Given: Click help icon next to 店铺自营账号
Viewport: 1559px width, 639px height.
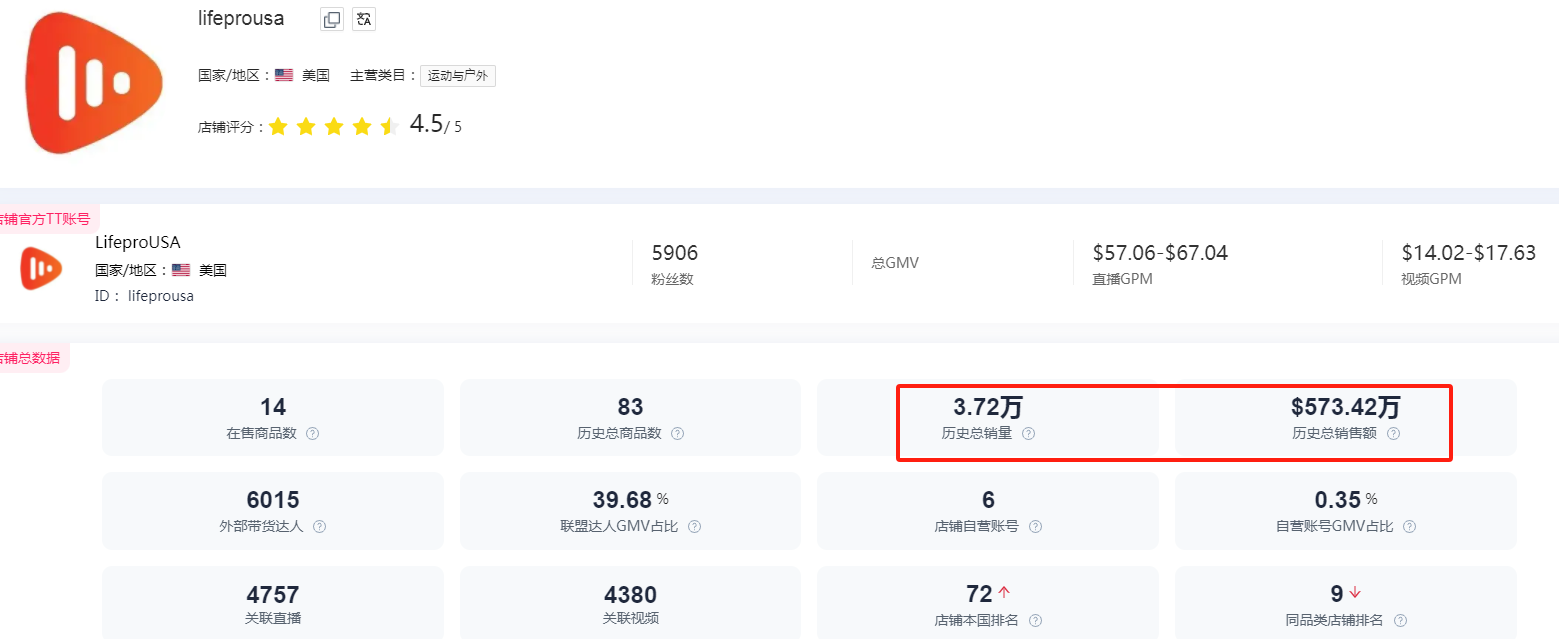Looking at the screenshot, I should coord(1035,526).
